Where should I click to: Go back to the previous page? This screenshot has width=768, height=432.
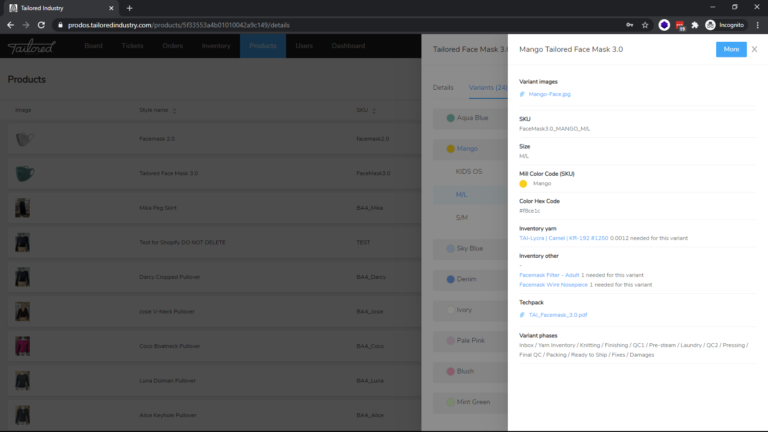(x=10, y=24)
